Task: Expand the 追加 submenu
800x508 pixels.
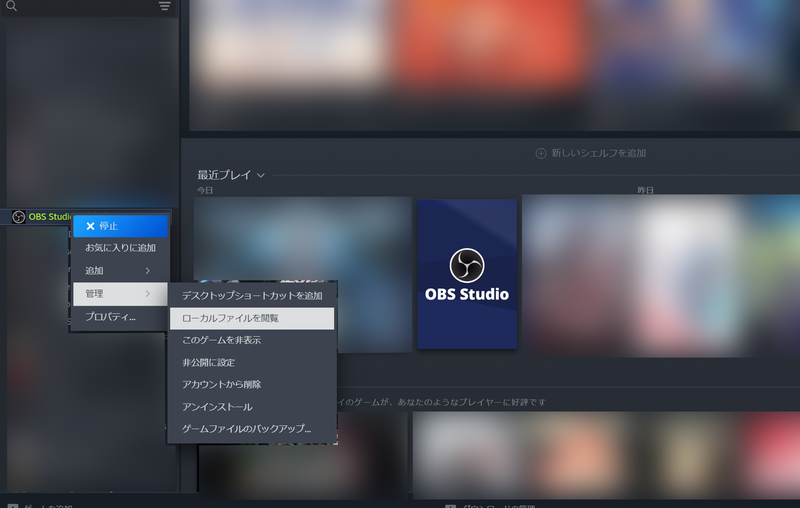Action: 120,271
